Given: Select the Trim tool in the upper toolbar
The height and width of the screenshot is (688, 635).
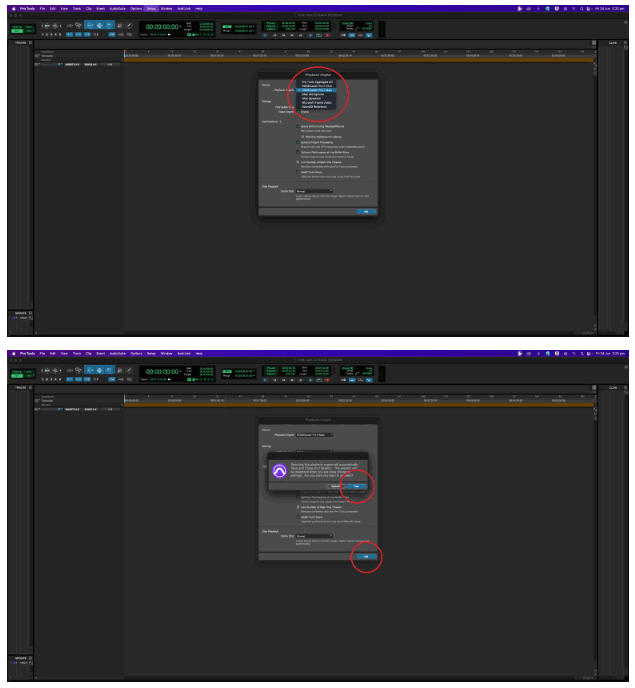Looking at the screenshot, I should pos(90,25).
